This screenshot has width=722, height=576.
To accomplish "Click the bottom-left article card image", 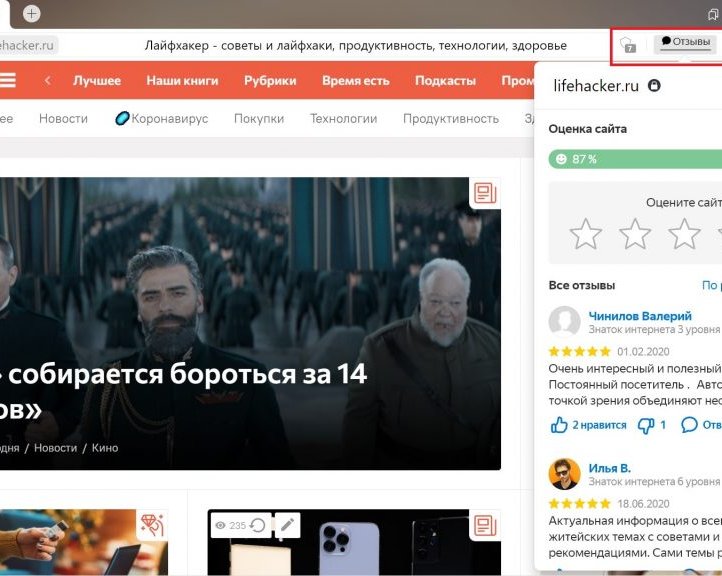I will (x=84, y=542).
